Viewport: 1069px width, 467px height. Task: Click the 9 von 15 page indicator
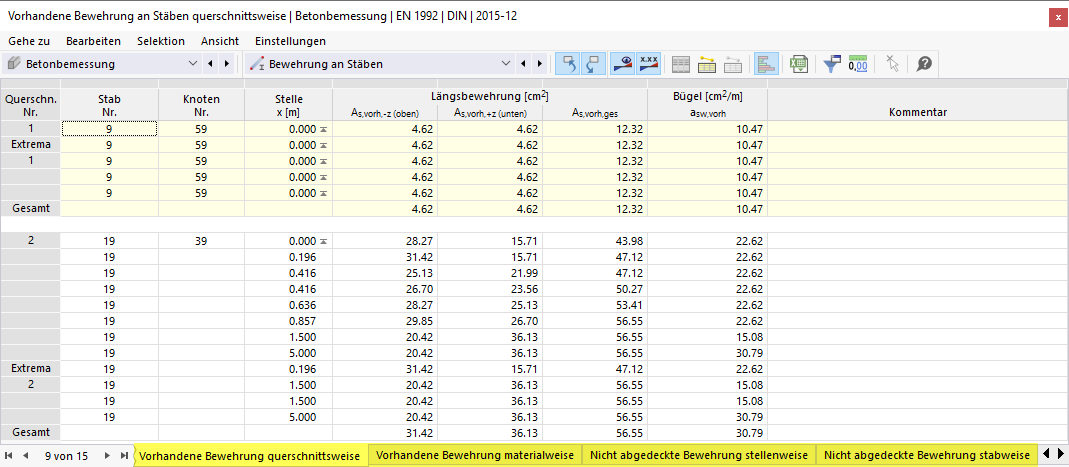pyautogui.click(x=66, y=456)
